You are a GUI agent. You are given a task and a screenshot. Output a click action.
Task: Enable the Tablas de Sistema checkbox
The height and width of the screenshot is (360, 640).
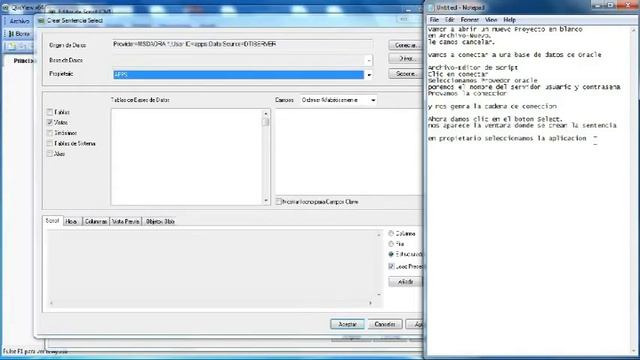50,144
